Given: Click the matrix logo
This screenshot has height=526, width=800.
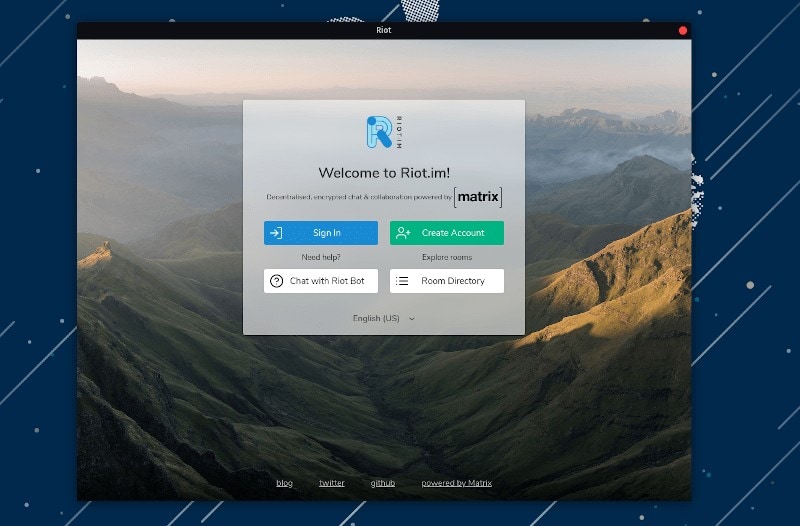Looking at the screenshot, I should point(478,197).
